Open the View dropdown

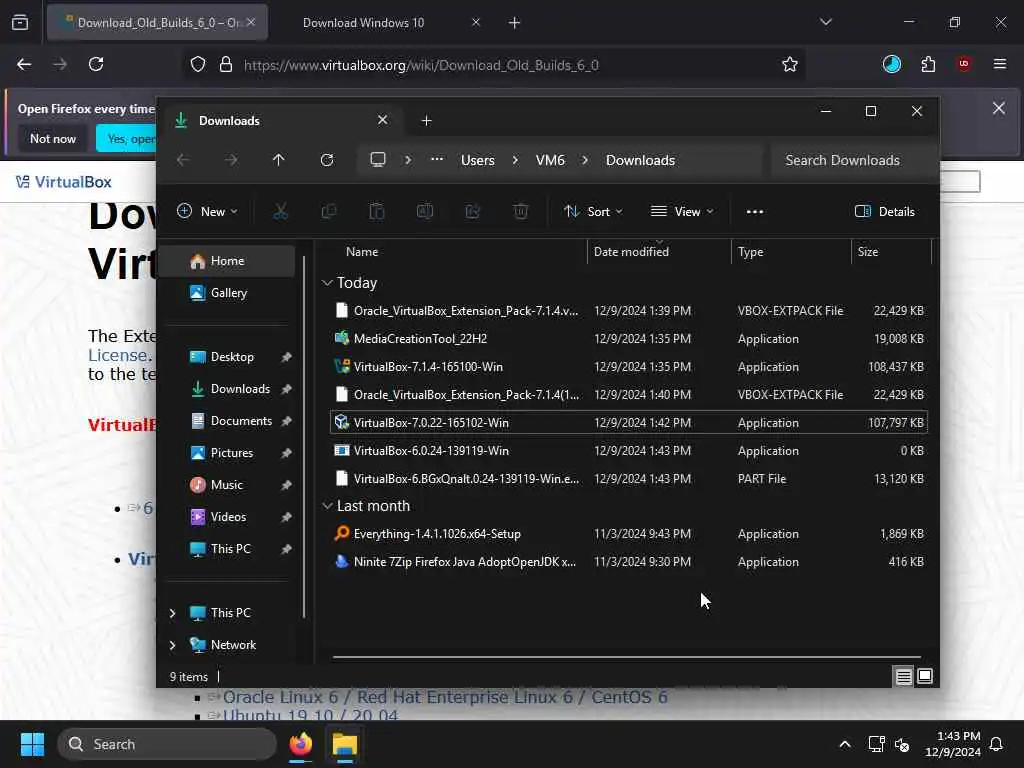pos(682,212)
